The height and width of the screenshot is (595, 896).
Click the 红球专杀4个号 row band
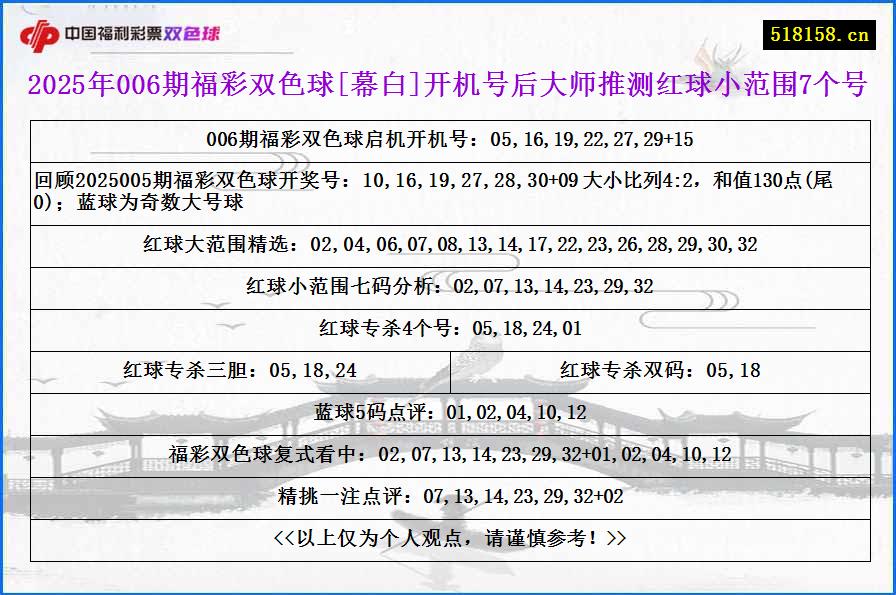448,329
